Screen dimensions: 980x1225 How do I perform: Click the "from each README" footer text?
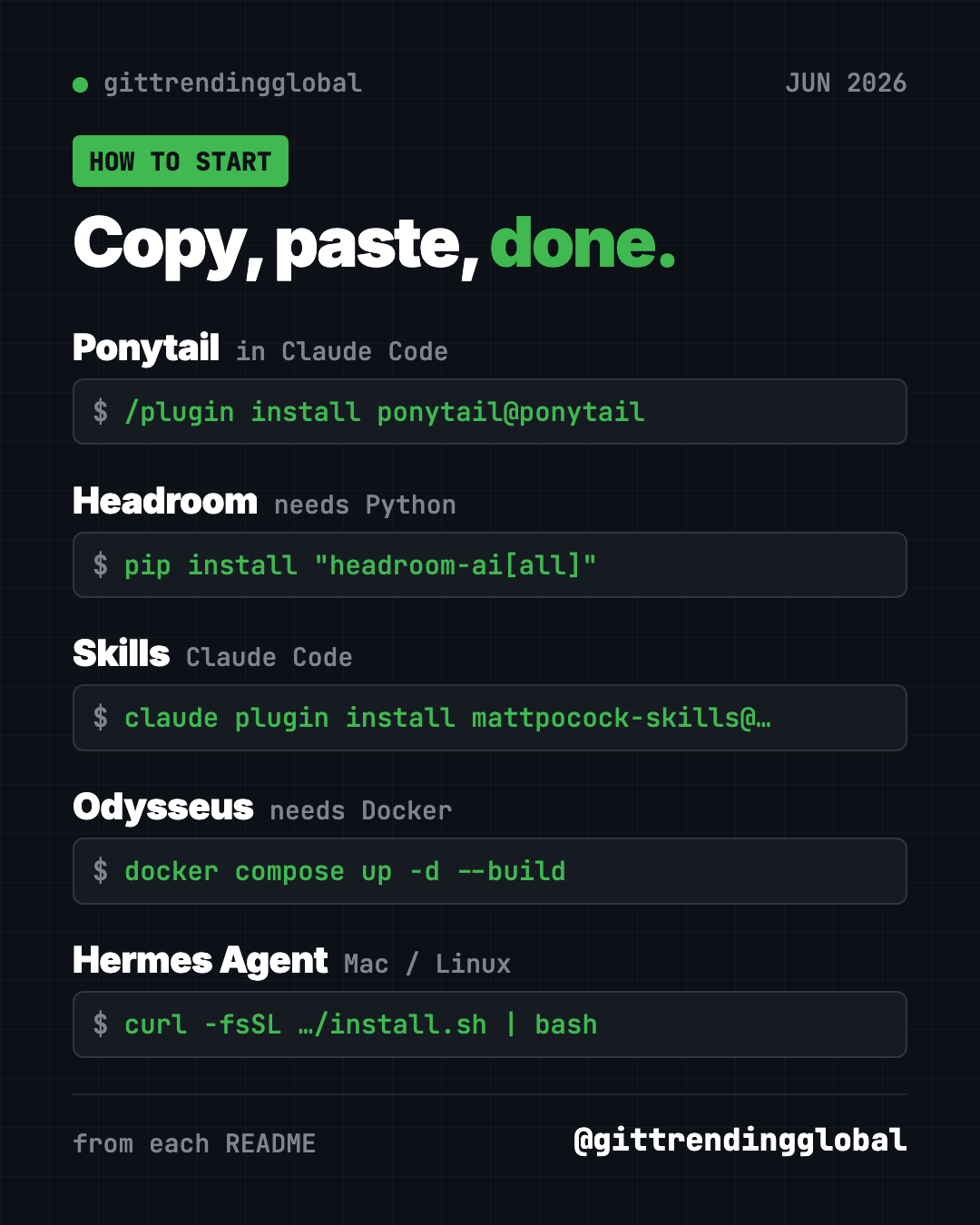tap(194, 1143)
